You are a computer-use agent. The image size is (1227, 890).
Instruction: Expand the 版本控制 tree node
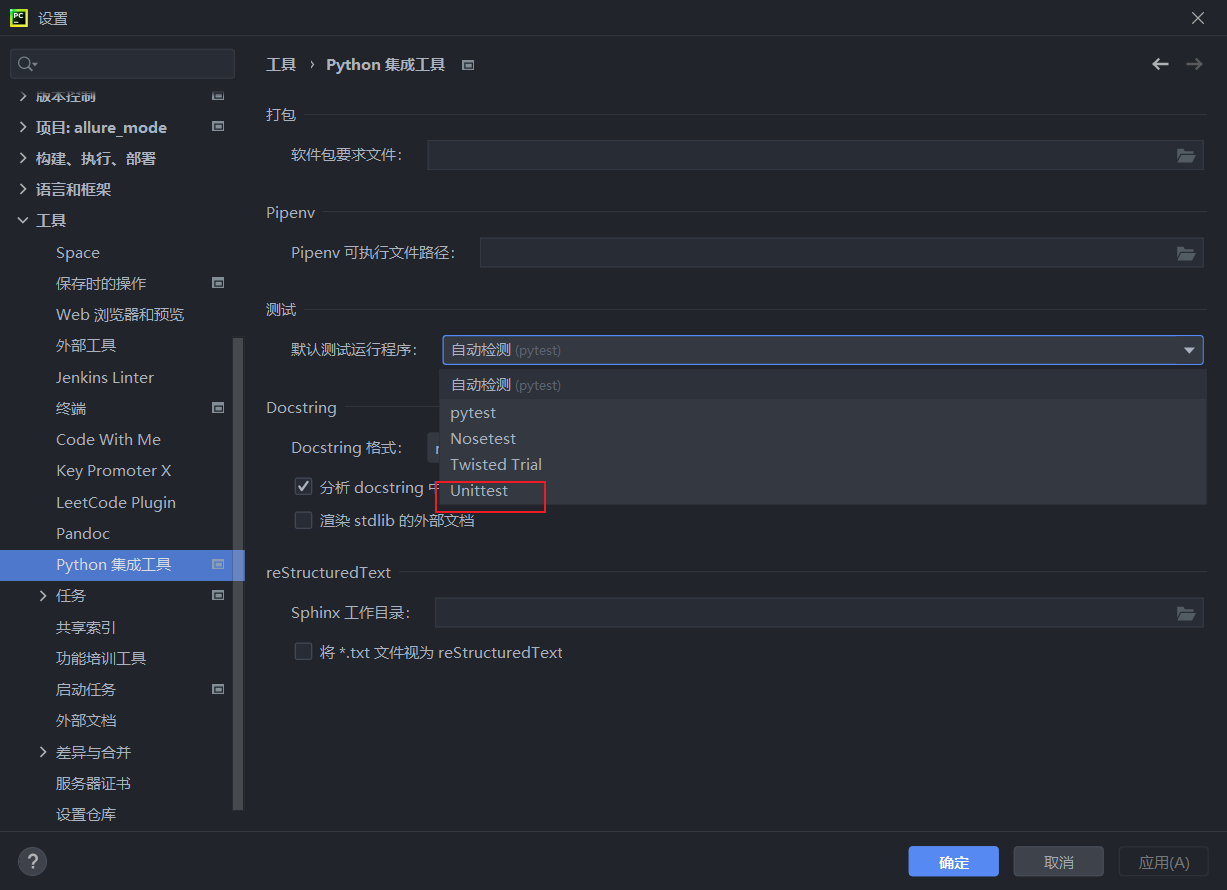coord(23,96)
